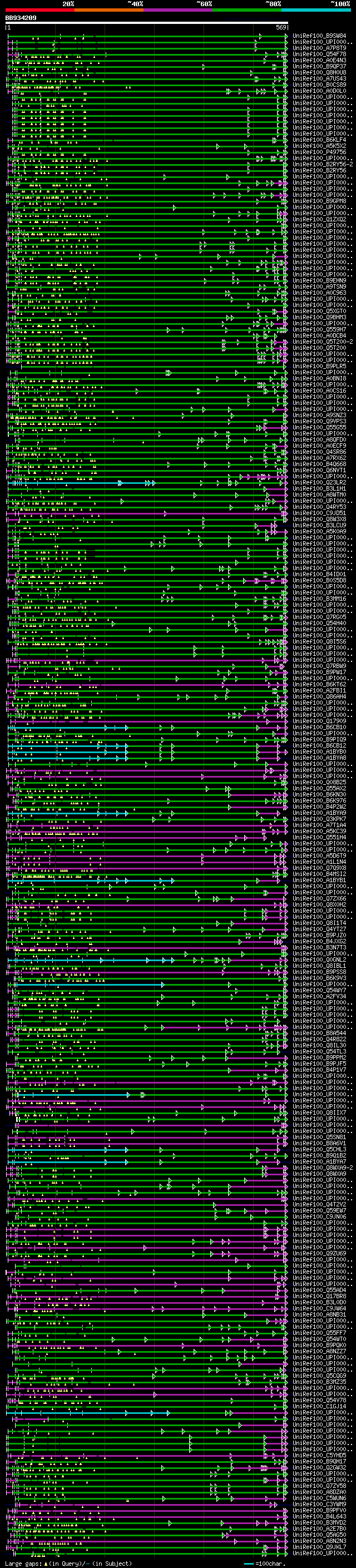
Task: Select hit UniRef100_B0CS89
Action: click(x=319, y=85)
